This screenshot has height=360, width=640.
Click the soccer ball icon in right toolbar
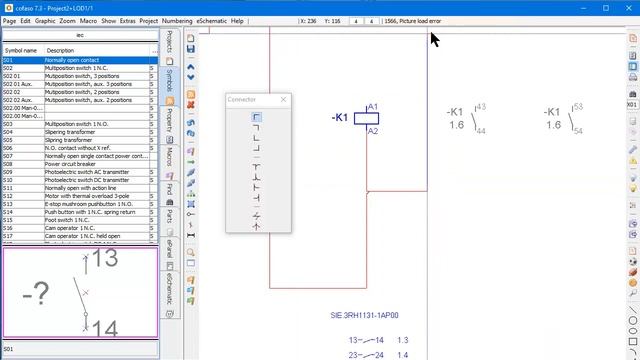(633, 262)
